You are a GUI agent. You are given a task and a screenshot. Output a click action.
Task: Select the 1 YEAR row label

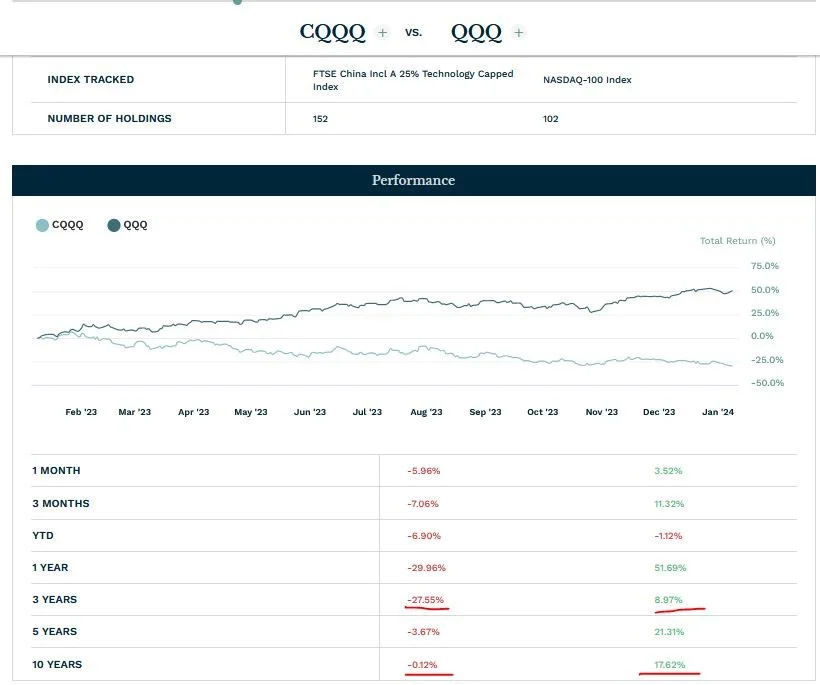click(x=50, y=567)
